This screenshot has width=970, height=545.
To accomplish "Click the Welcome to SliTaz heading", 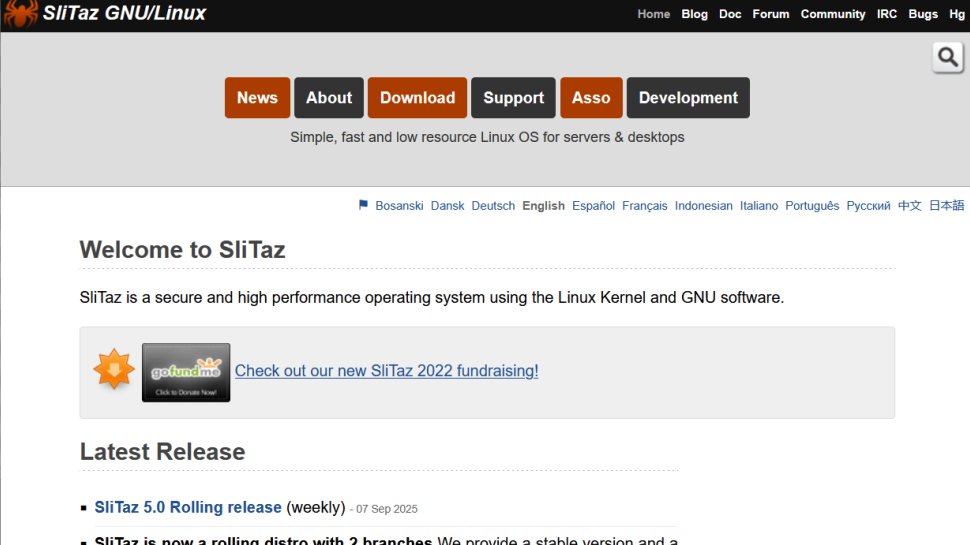I will click(182, 250).
